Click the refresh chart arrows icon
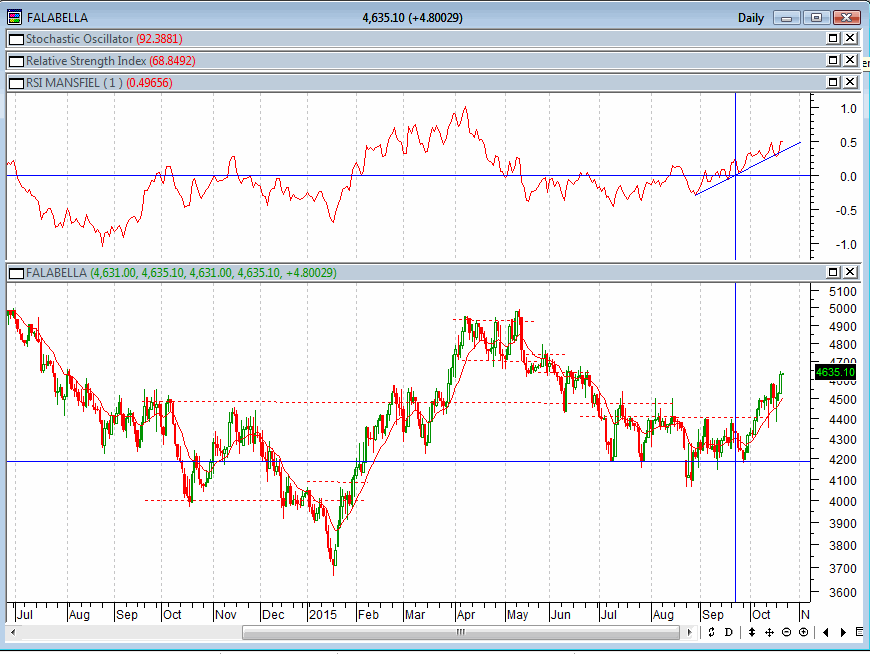 (712, 633)
